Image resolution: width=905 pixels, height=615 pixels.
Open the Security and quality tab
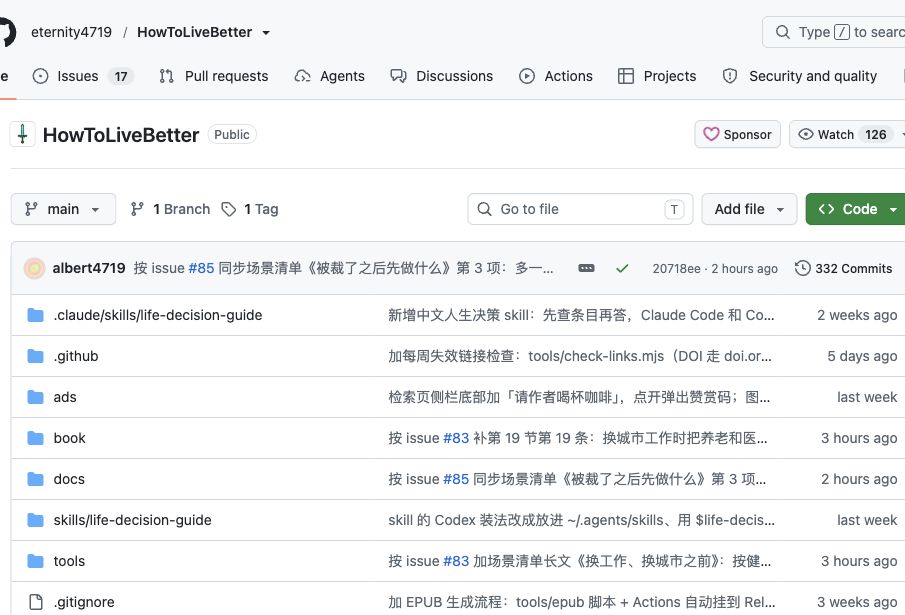[x=799, y=76]
